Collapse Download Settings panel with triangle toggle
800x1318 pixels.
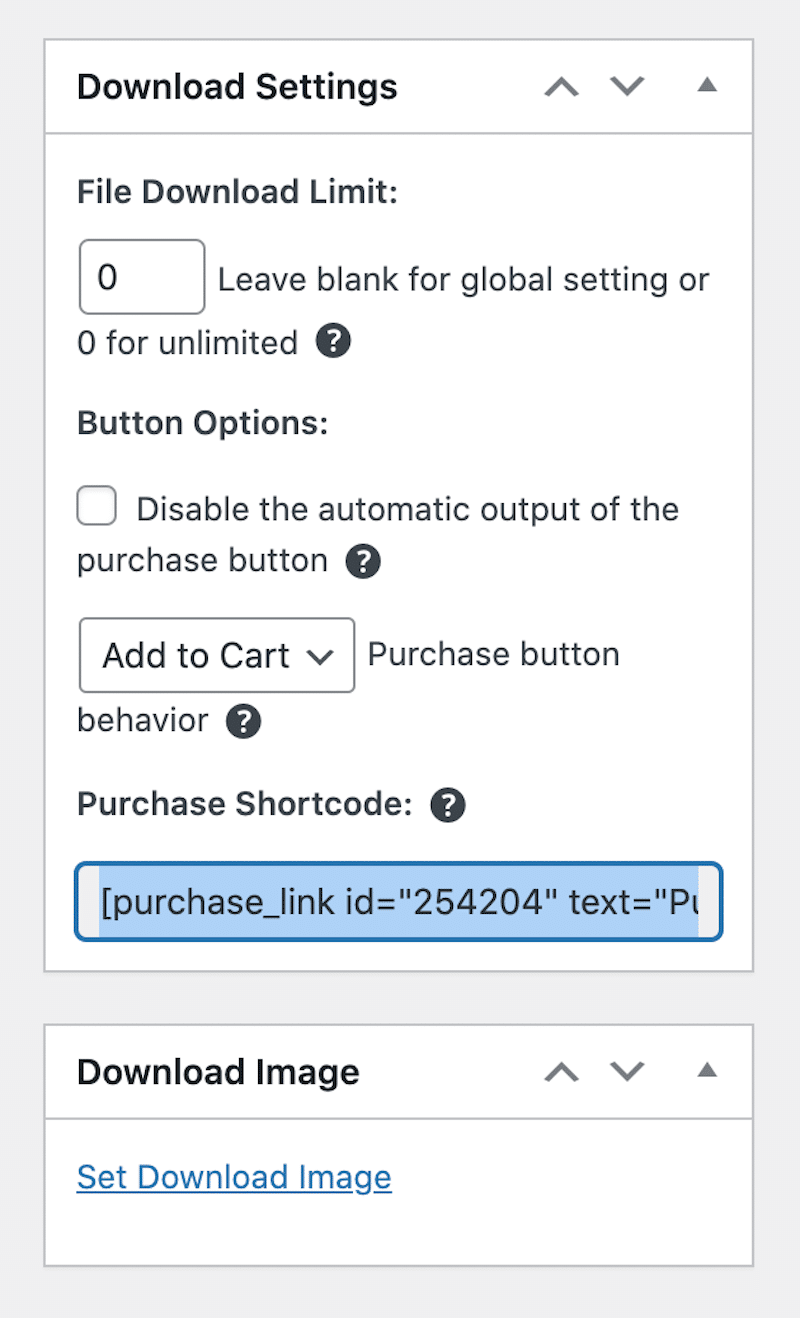[x=707, y=86]
